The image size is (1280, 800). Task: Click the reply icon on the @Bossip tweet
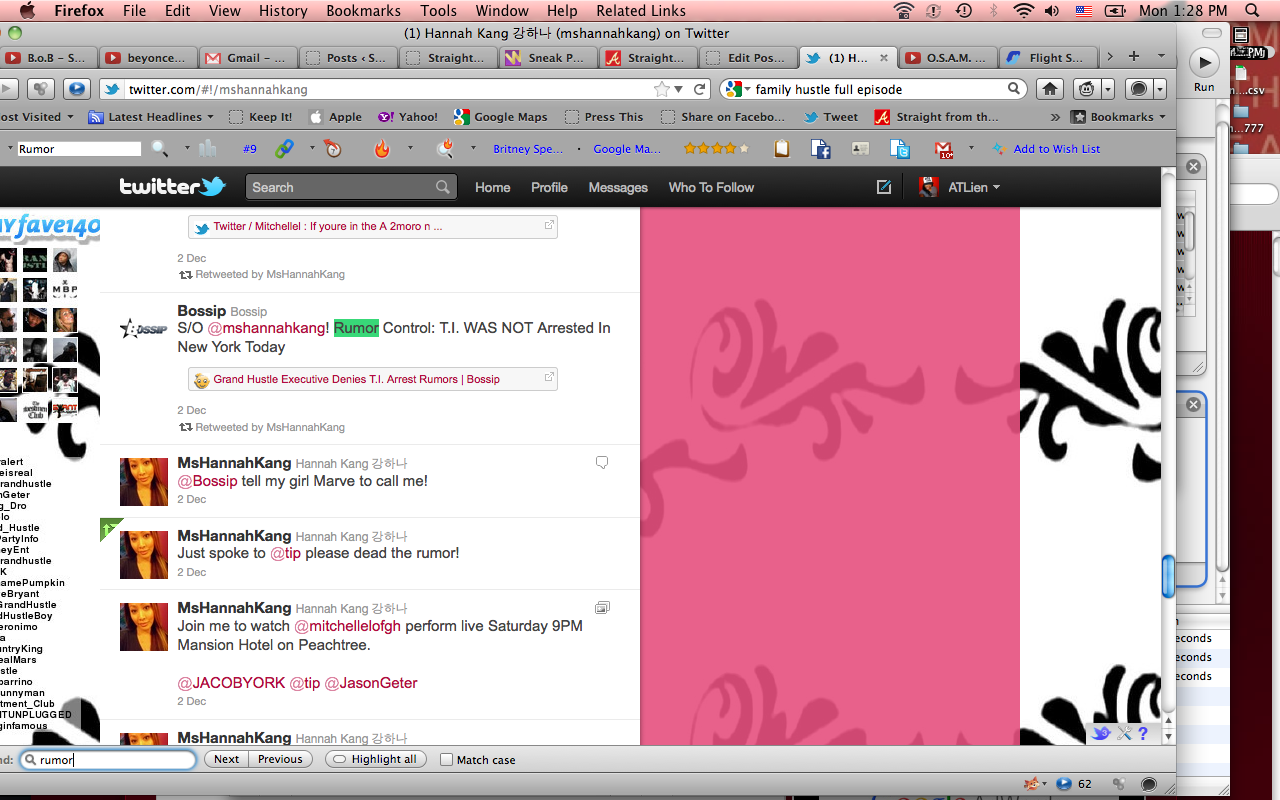pyautogui.click(x=602, y=462)
